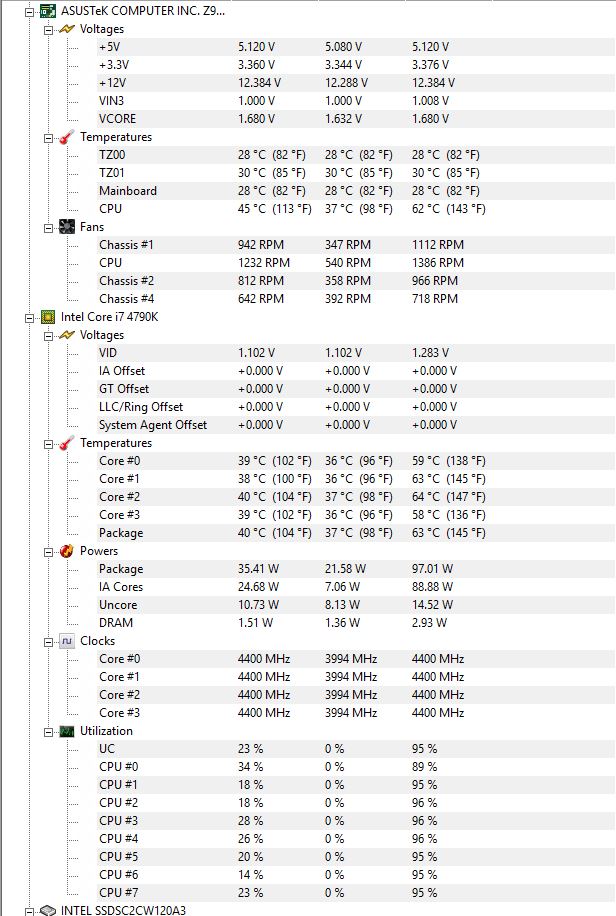Click the fan icon next to Fans
This screenshot has height=916, width=616.
pos(67,227)
